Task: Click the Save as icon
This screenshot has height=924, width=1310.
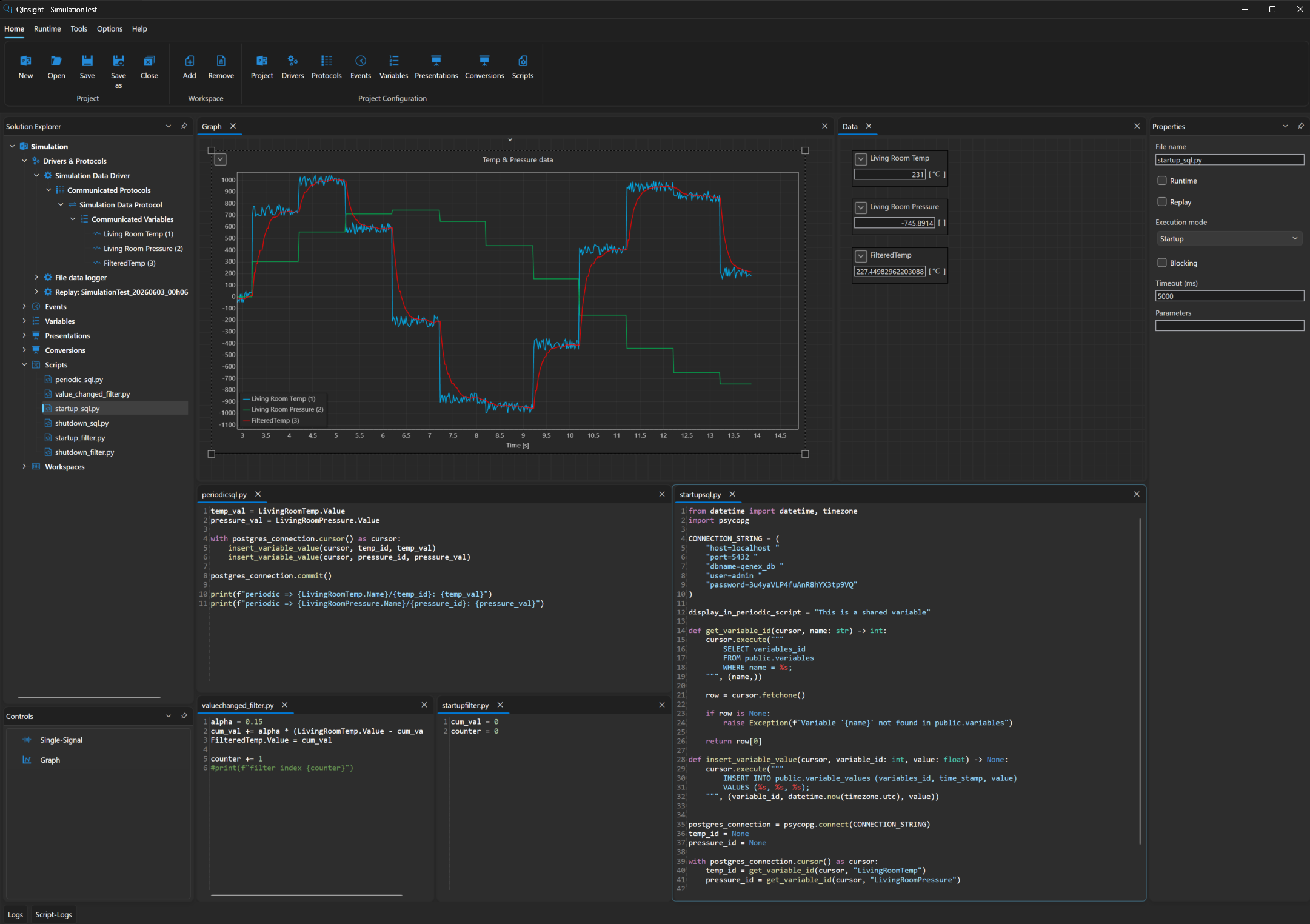Action: [x=118, y=61]
